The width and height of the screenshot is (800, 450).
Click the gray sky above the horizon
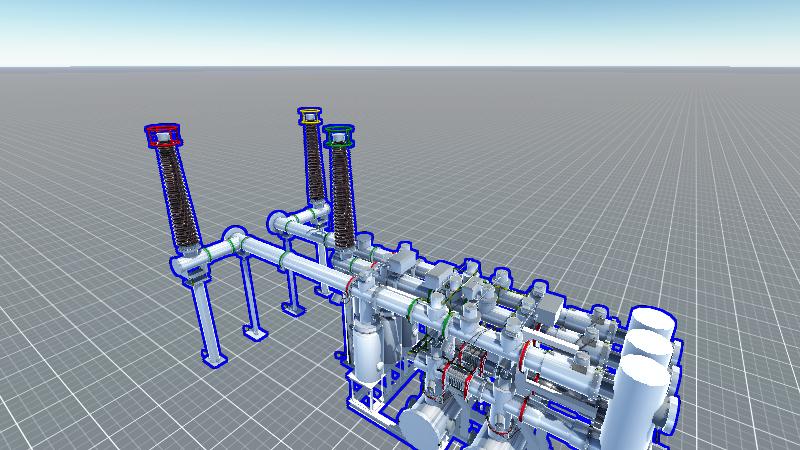[400, 30]
